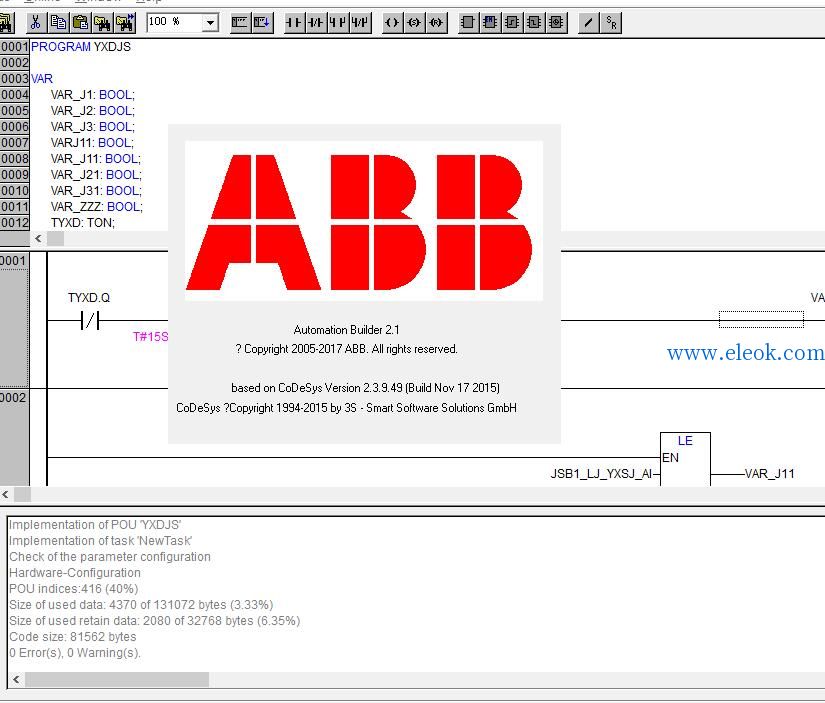Image resolution: width=825 pixels, height=703 pixels.
Task: Select declaration 'VAR_J21: BOOL;'
Action: tap(96, 175)
